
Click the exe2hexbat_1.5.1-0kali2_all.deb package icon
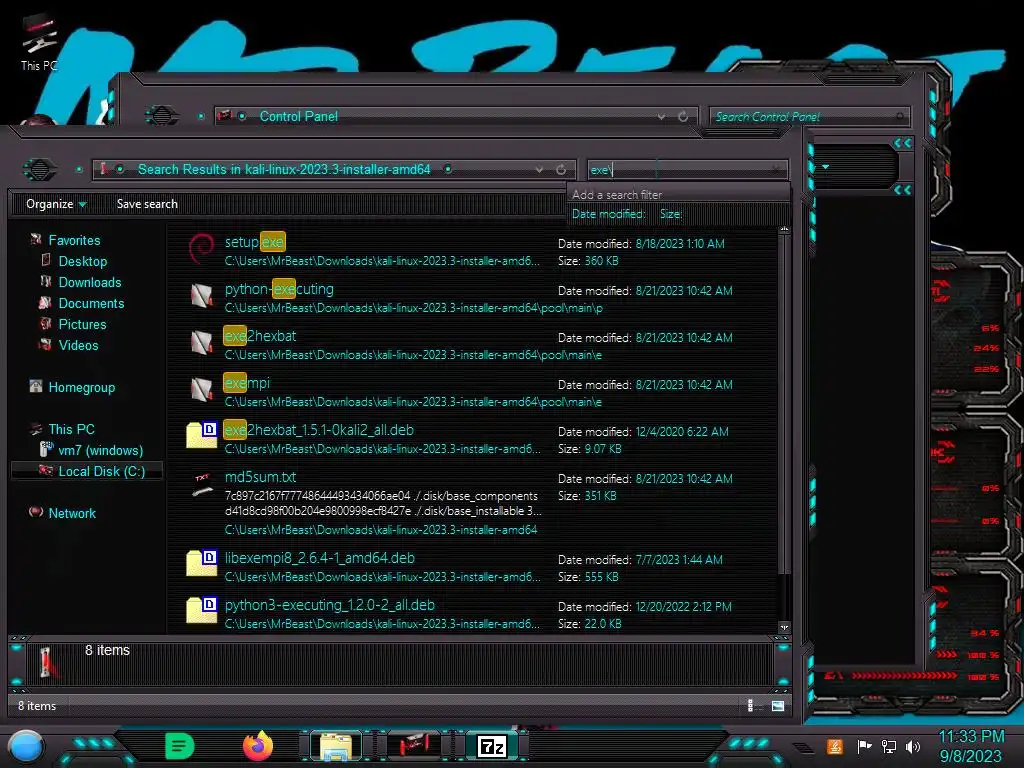[x=201, y=435]
